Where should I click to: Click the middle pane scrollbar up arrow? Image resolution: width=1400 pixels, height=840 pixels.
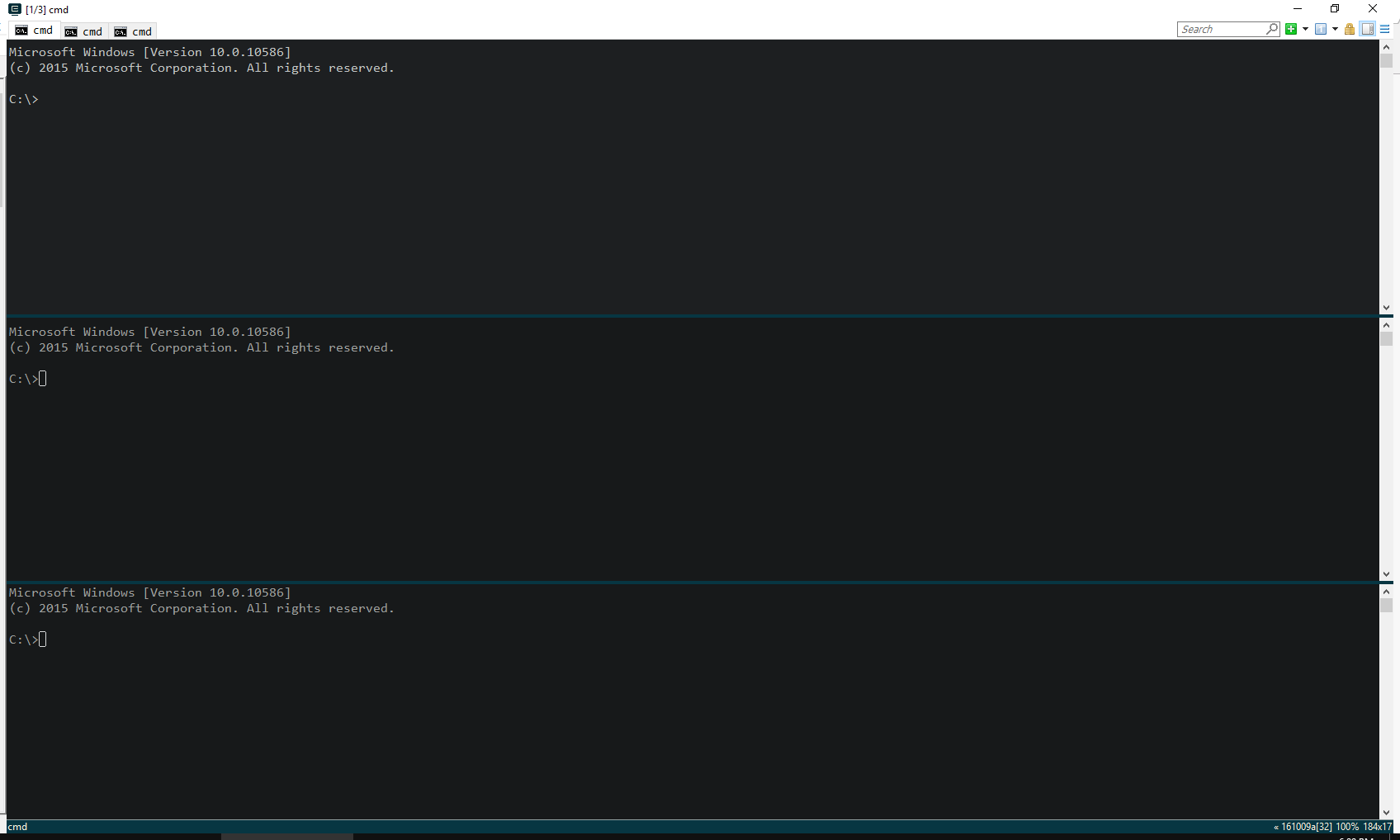click(1387, 325)
